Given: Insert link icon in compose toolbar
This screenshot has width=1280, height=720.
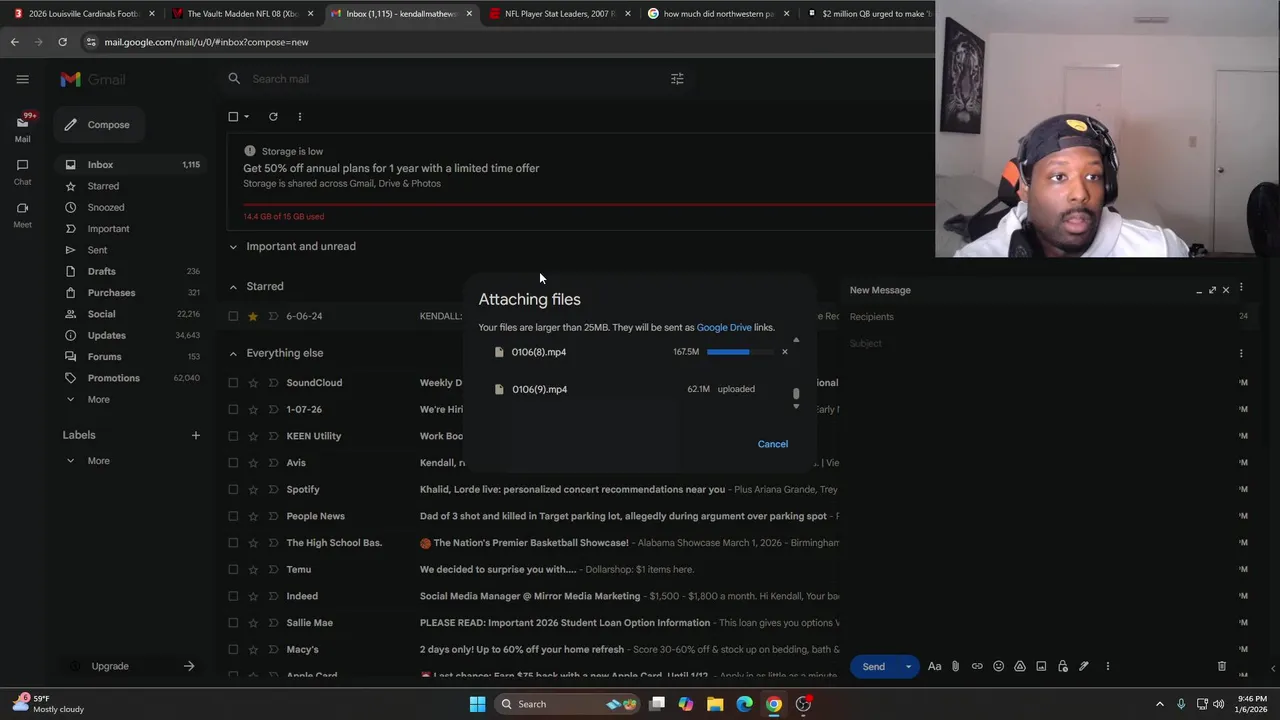Looking at the screenshot, I should pyautogui.click(x=977, y=667).
